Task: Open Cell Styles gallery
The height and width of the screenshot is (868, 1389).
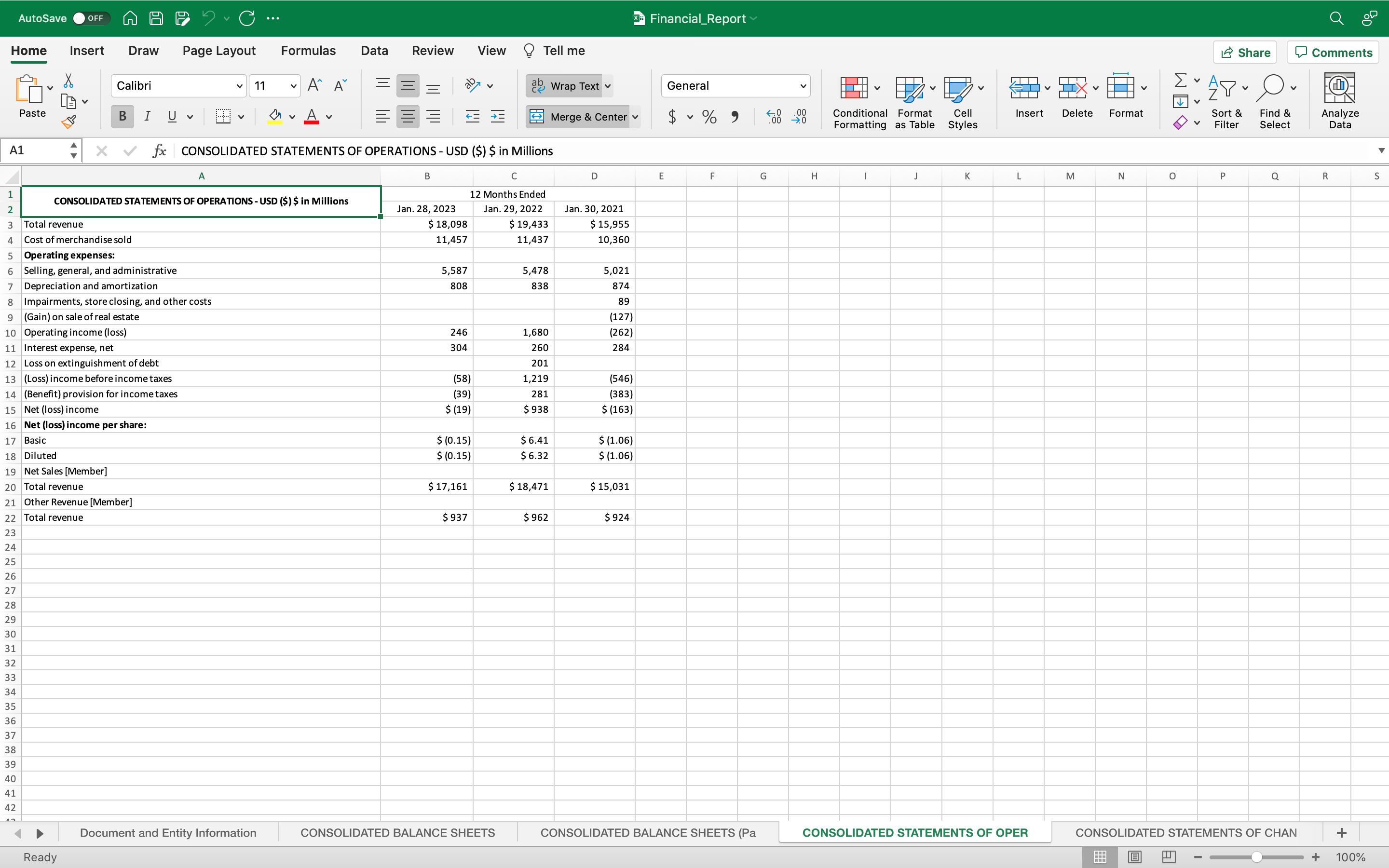Action: click(963, 102)
